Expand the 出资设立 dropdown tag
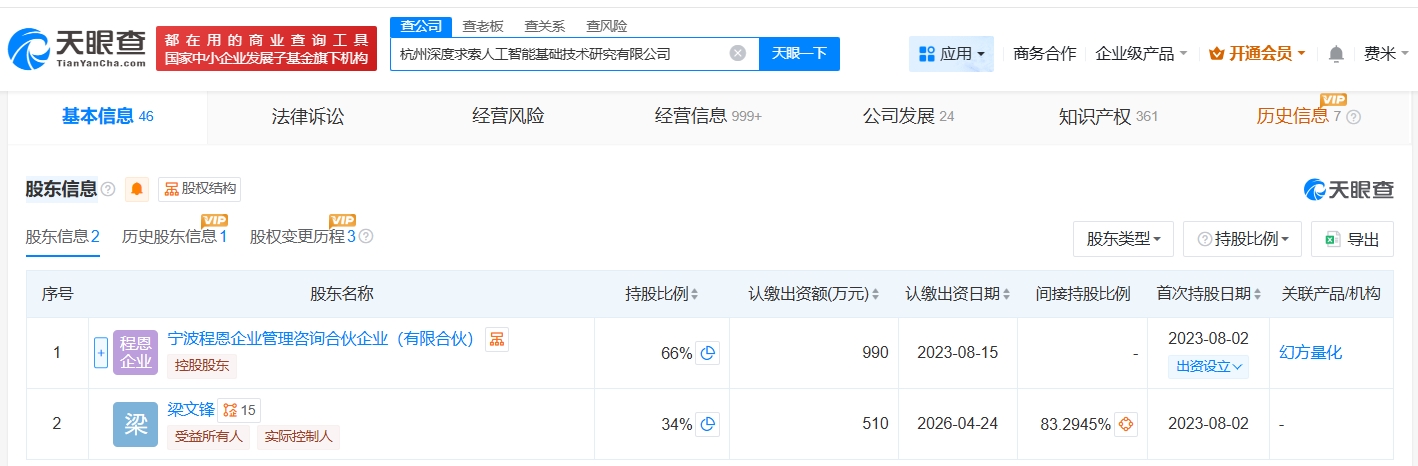The image size is (1418, 466). click(x=1209, y=367)
